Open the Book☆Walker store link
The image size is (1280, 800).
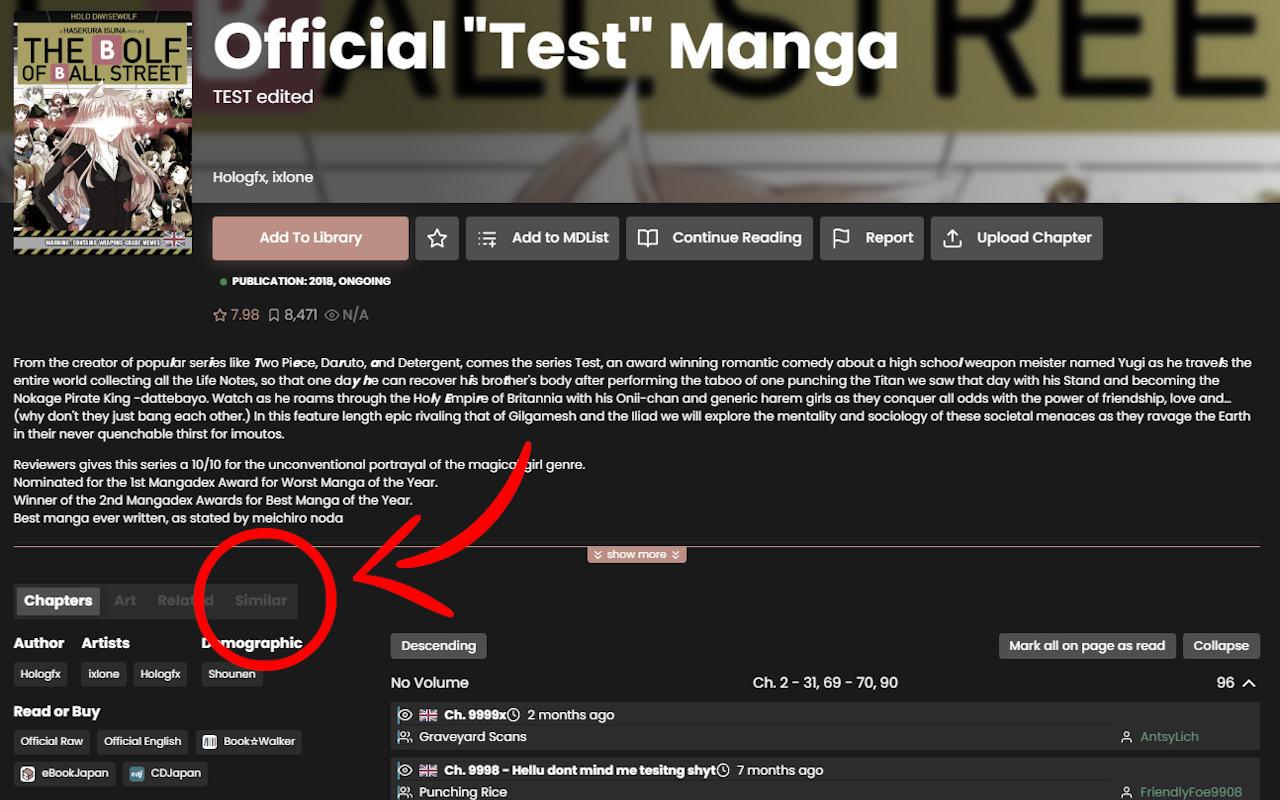click(x=249, y=742)
